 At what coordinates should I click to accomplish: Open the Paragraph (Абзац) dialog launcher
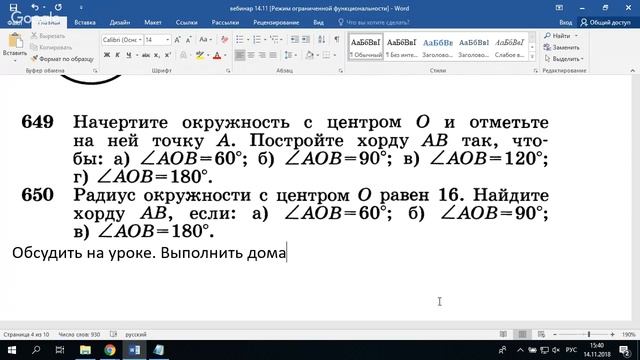pyautogui.click(x=340, y=71)
